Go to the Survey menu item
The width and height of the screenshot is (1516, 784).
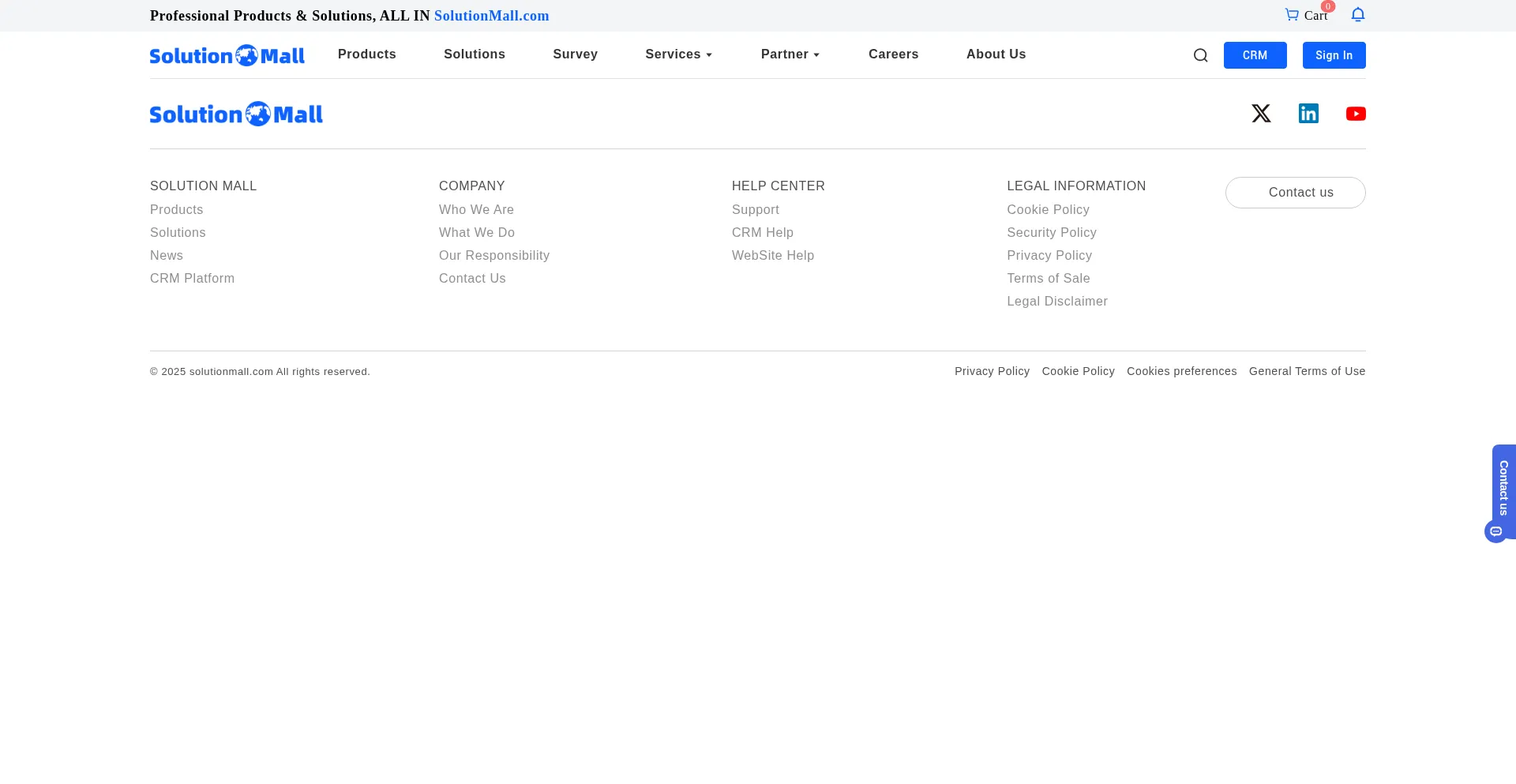575,54
